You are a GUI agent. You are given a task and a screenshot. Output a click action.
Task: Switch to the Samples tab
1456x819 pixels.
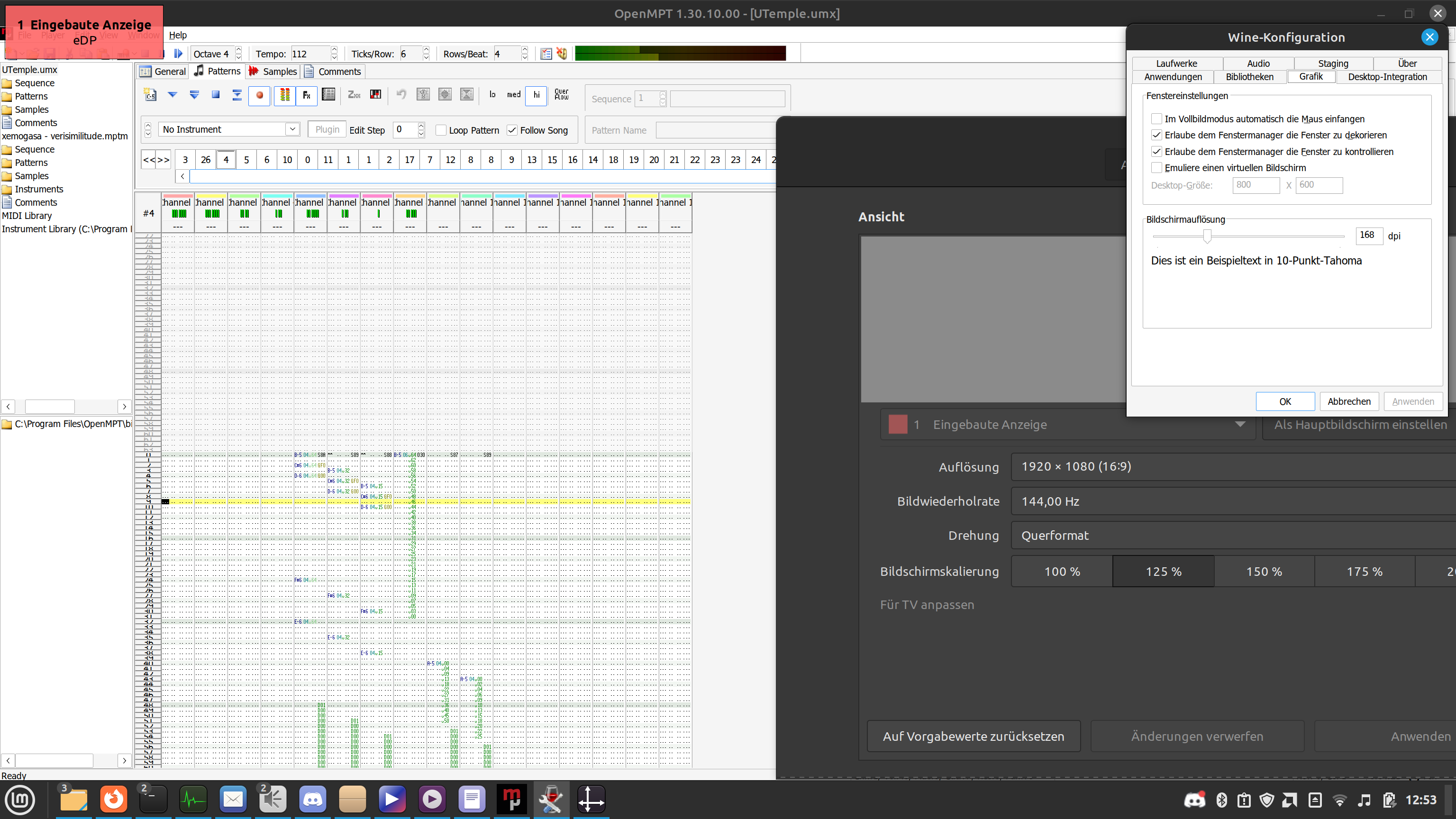coord(273,72)
